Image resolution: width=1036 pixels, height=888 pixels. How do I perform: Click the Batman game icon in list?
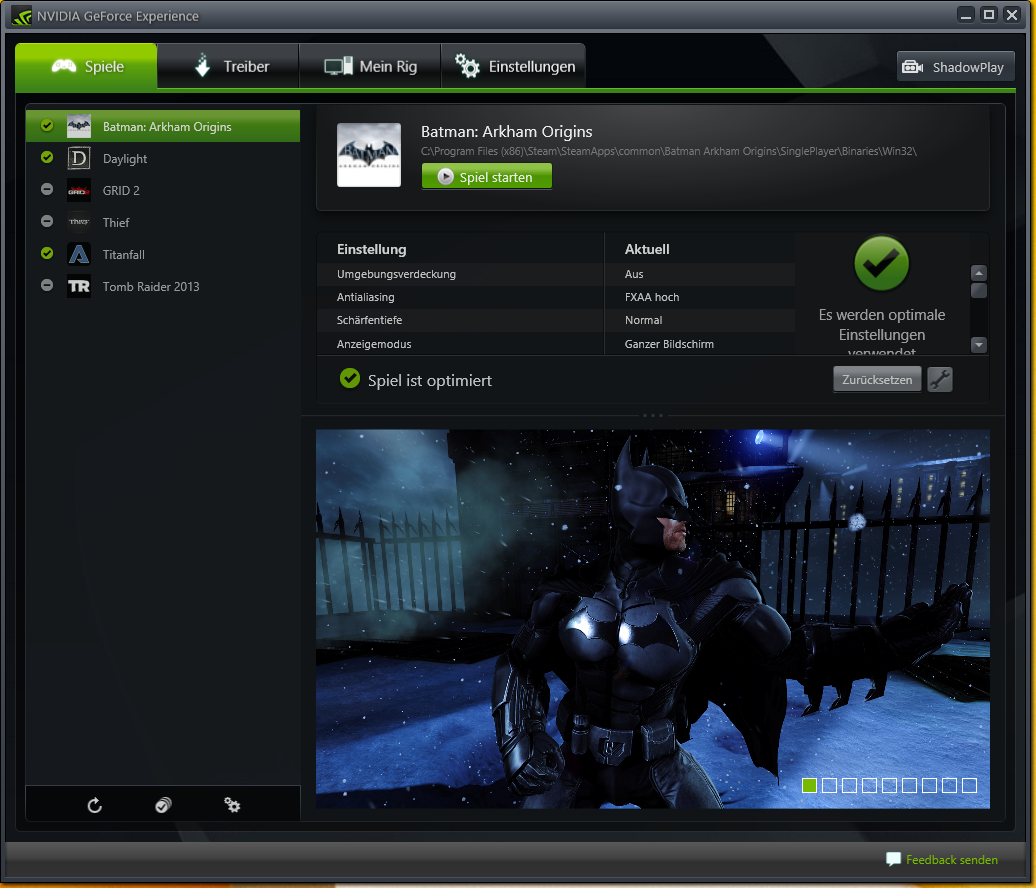point(79,126)
